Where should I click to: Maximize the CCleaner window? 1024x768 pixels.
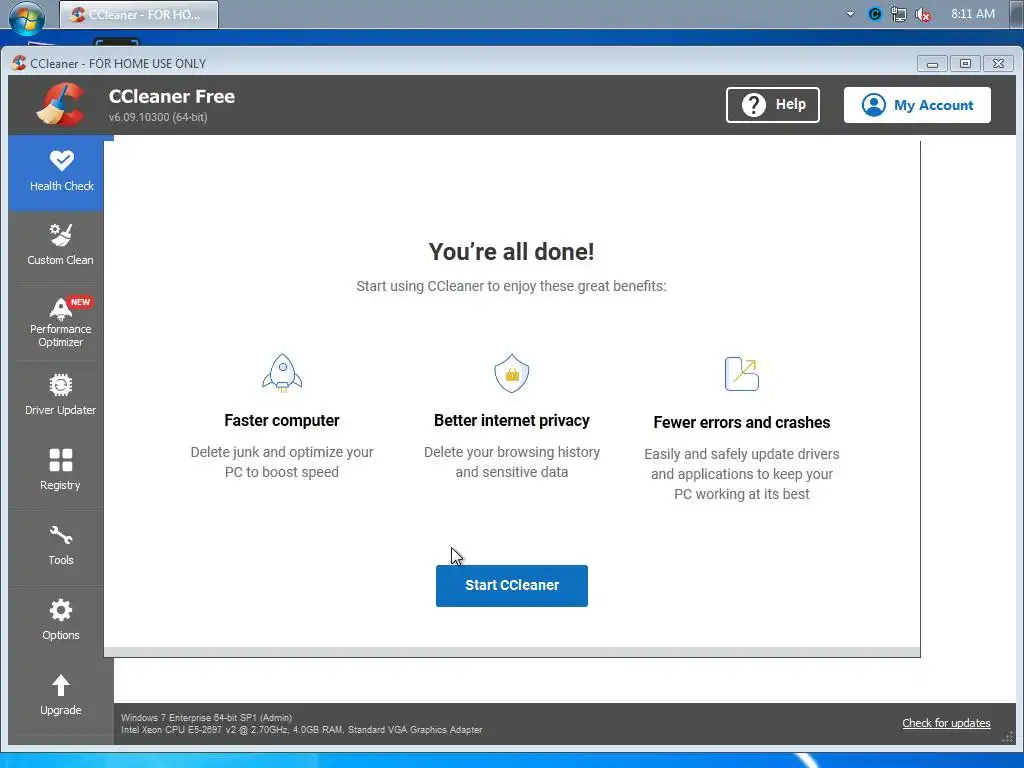965,63
